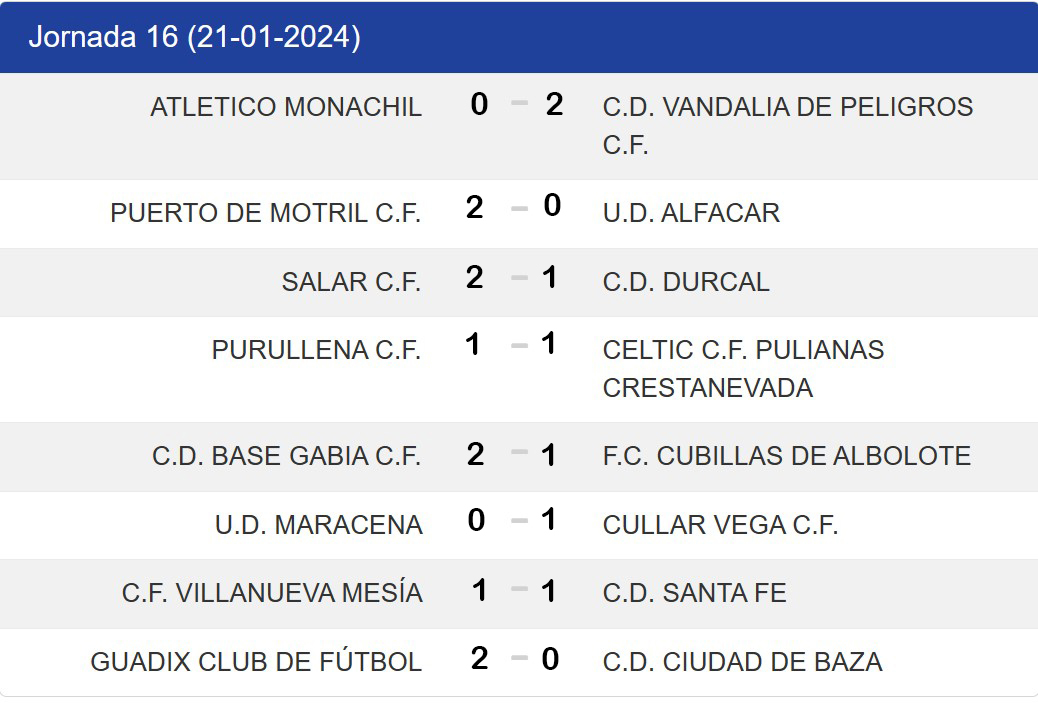Open CELTIC C.F. PULIANAS CRESTANEVADA team
This screenshot has height=703, width=1038.
(743, 368)
